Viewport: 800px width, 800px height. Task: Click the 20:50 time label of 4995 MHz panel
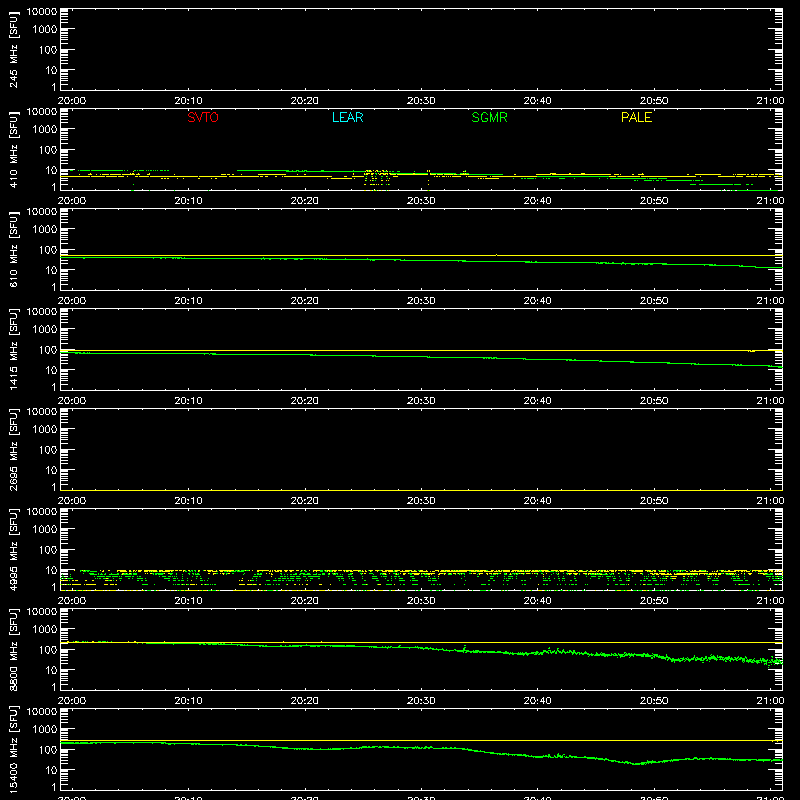pos(654,601)
